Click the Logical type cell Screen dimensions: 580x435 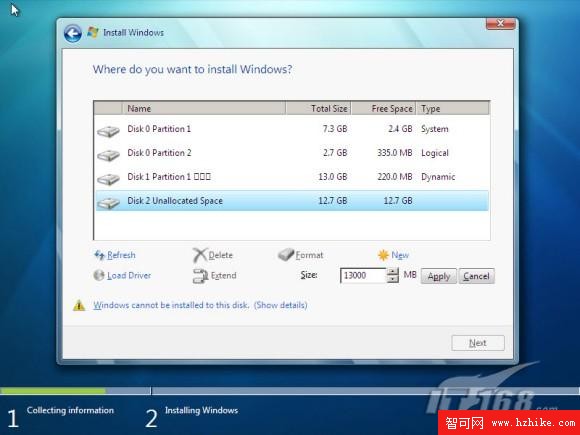click(x=435, y=153)
